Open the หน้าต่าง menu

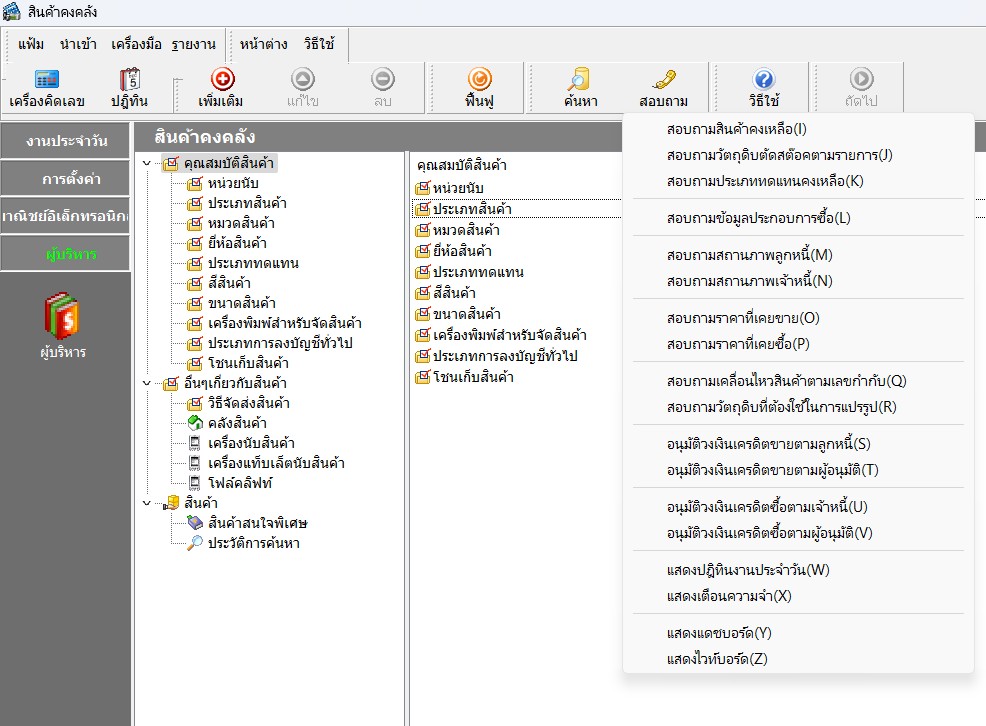click(263, 45)
